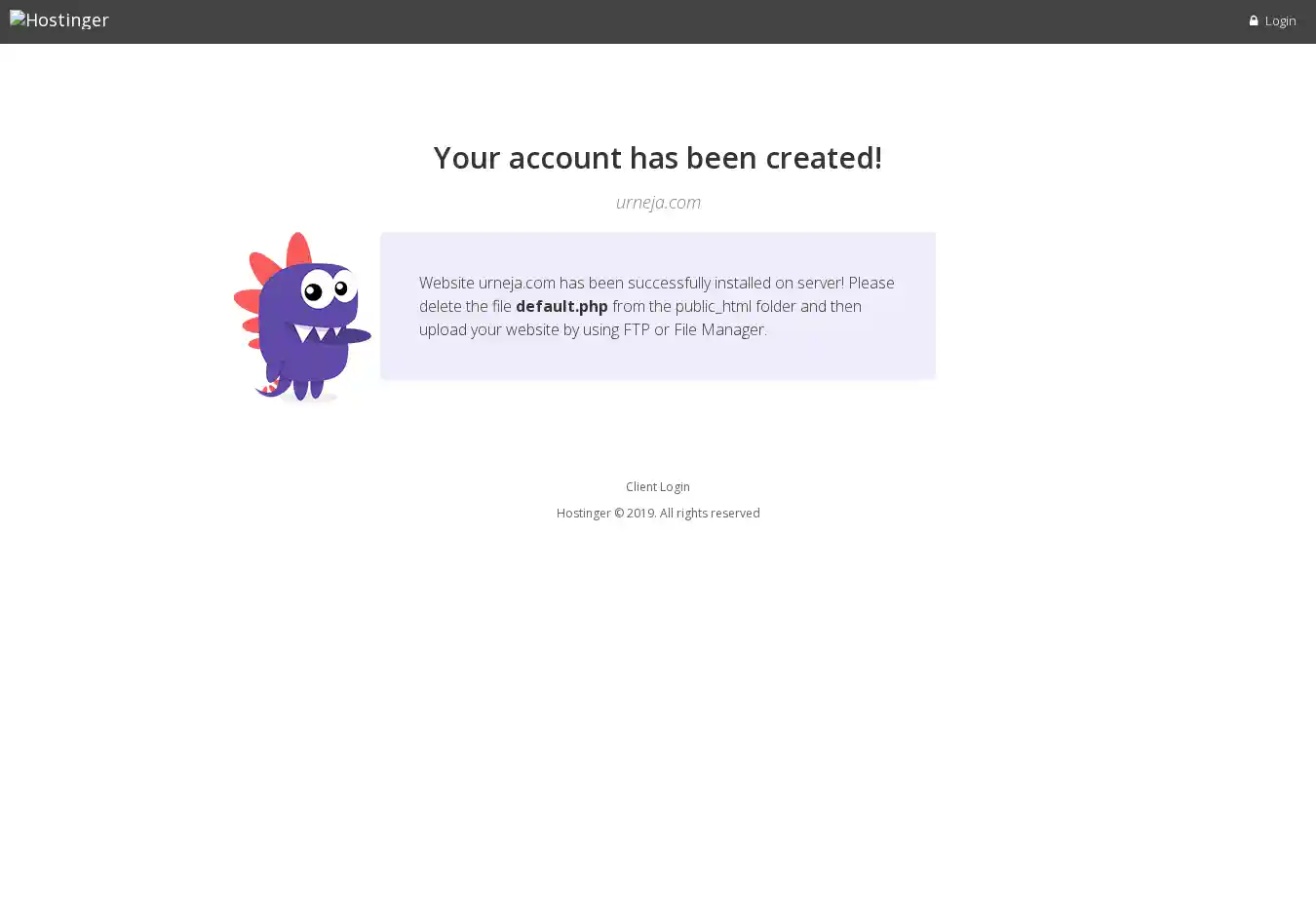Click the "Your account has been created!" heading
Image resolution: width=1316 pixels, height=916 pixels.
click(658, 157)
